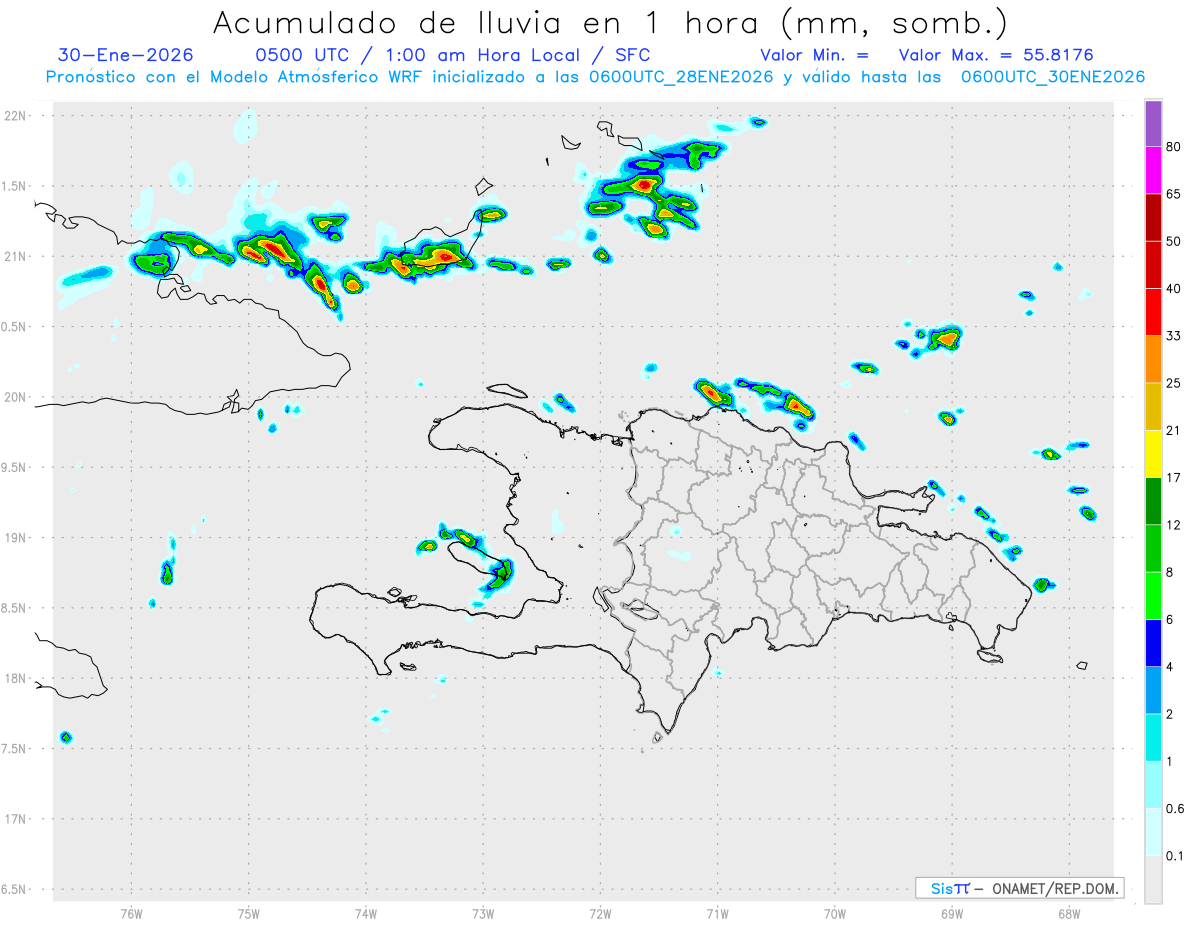Click the '76W' longitude axis label

point(131,913)
